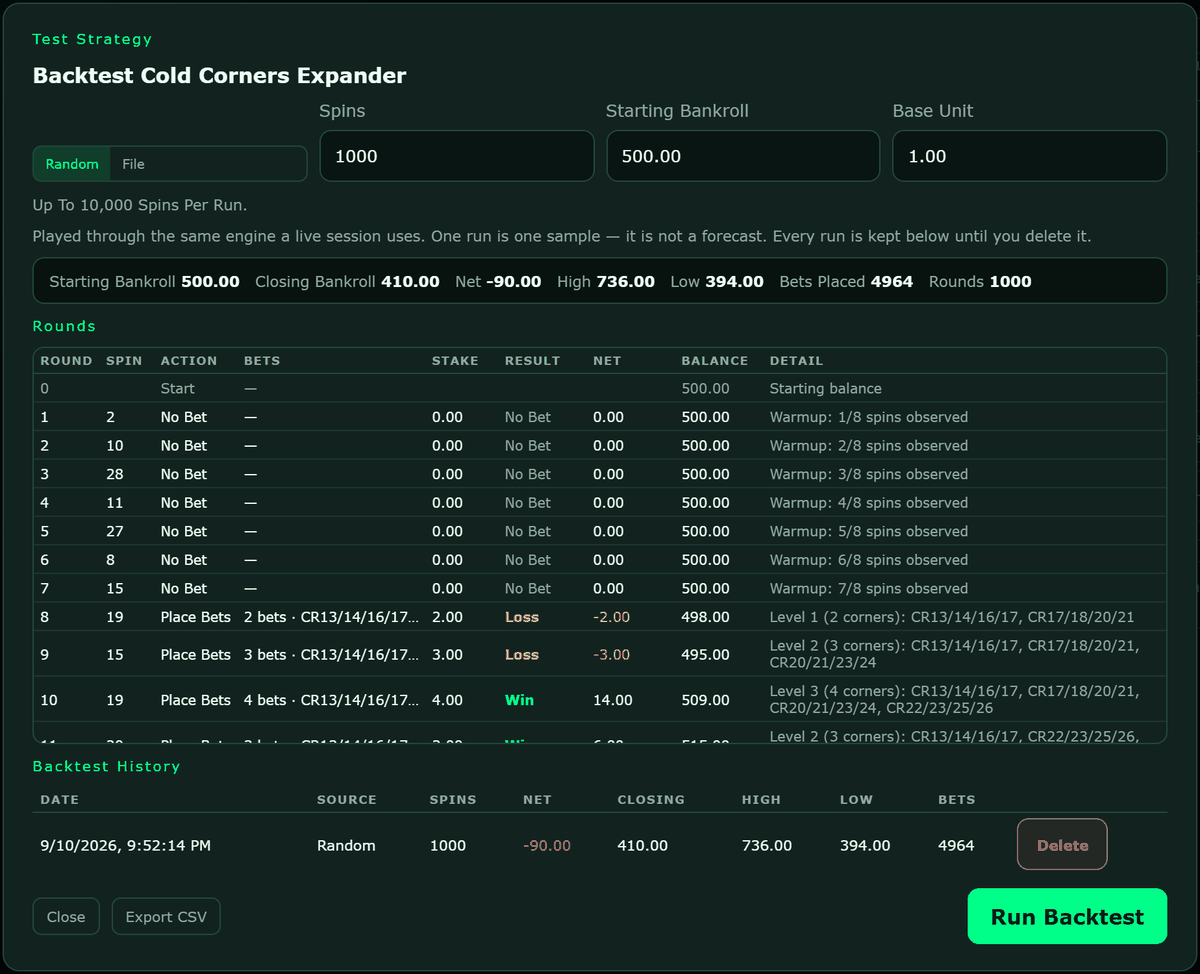This screenshot has width=1200, height=974.
Task: Click '4 bets · CR13/14/16/17...' bets cell
Action: [x=332, y=700]
